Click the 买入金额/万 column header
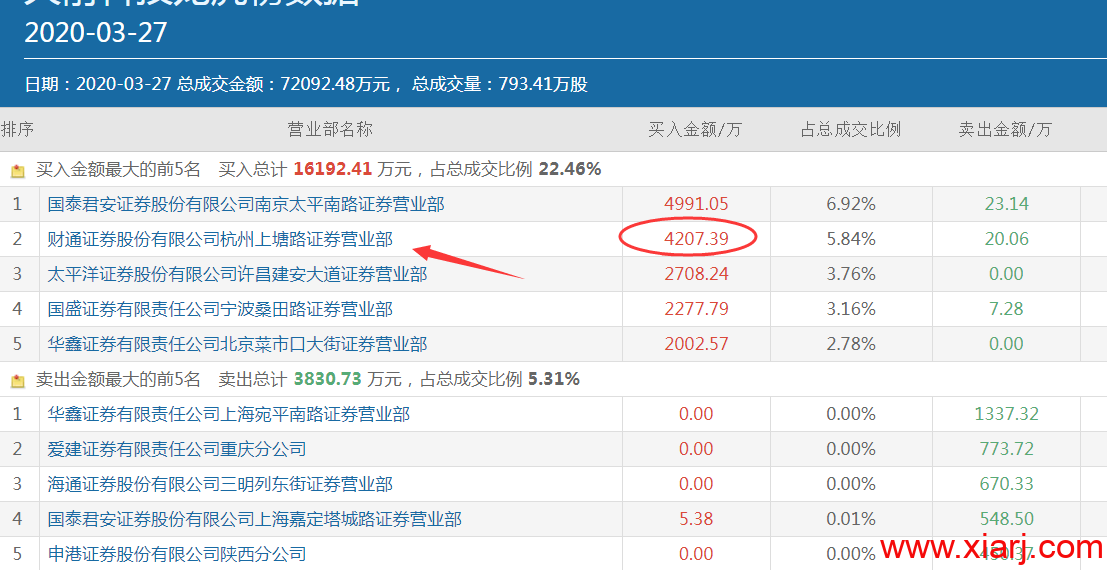Screen dimensions: 1107x570 pyautogui.click(x=695, y=129)
